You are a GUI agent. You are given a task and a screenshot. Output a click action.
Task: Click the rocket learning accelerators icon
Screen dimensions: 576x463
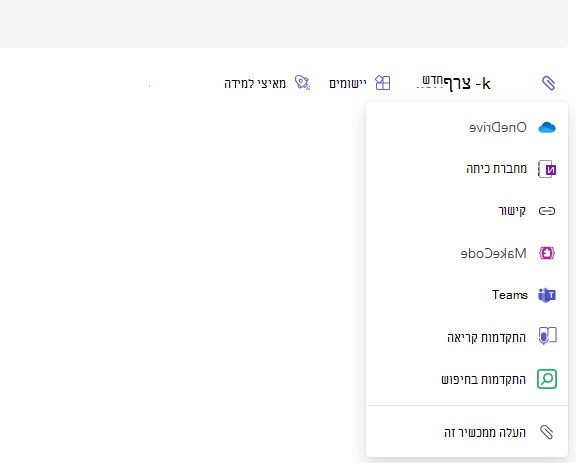pyautogui.click(x=303, y=83)
